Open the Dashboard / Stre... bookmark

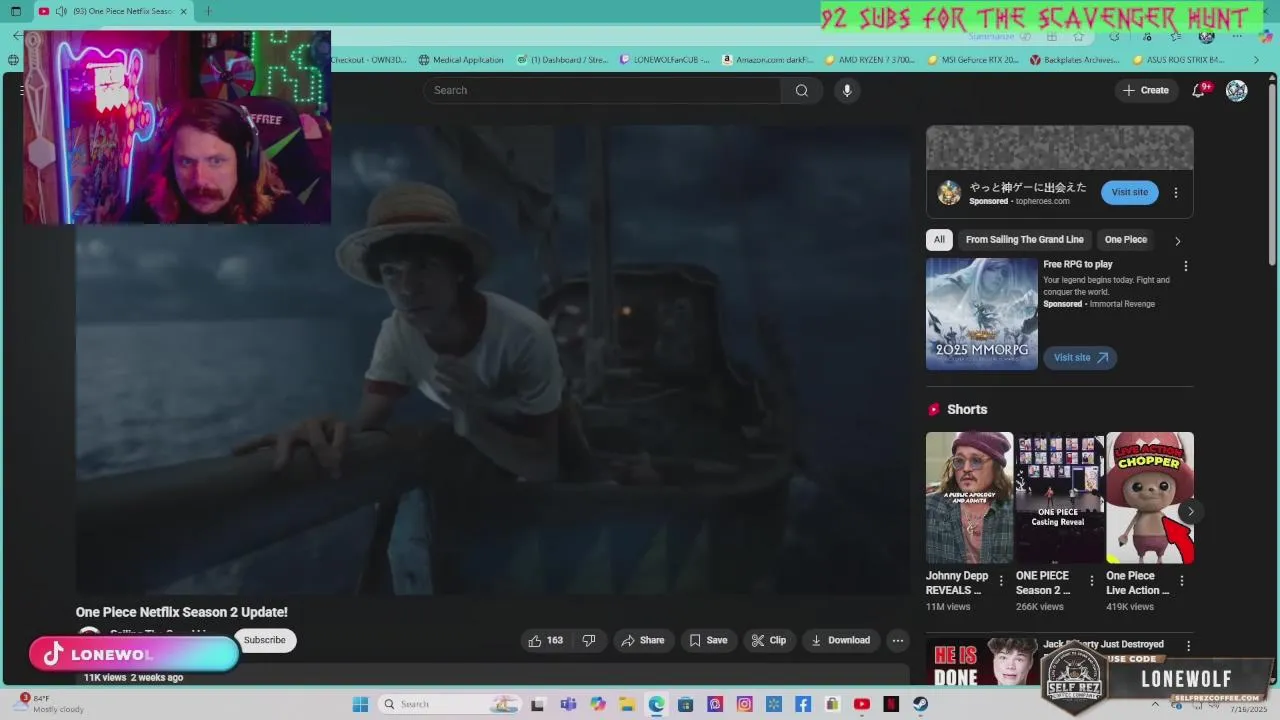coord(563,60)
